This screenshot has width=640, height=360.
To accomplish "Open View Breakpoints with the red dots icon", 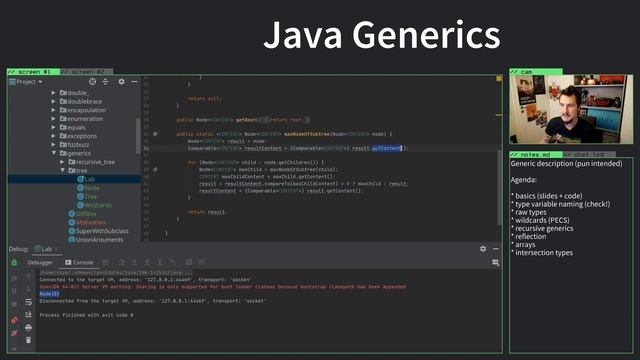I will 14,320.
